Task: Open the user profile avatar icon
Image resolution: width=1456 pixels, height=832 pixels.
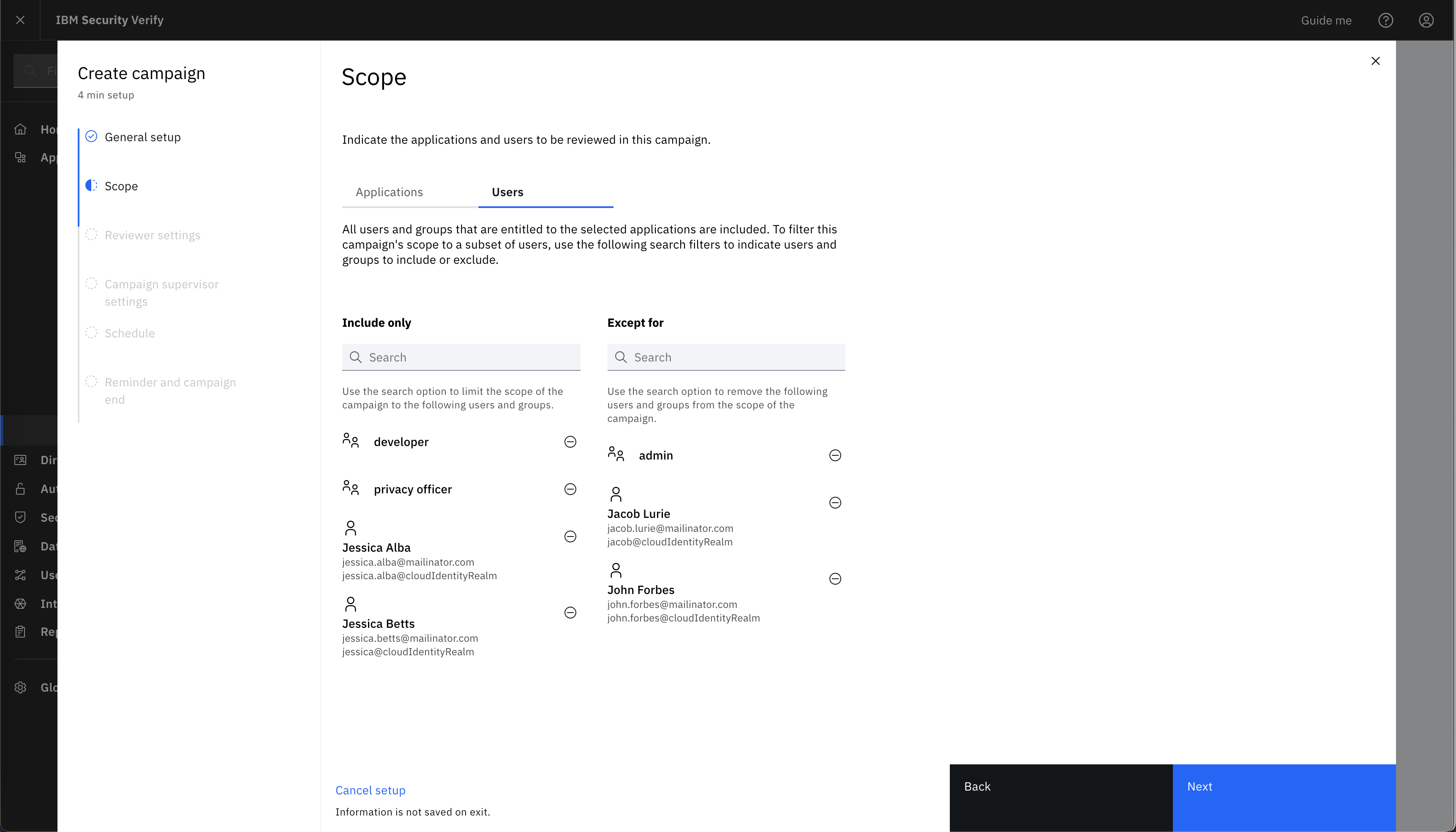Action: [x=1426, y=21]
